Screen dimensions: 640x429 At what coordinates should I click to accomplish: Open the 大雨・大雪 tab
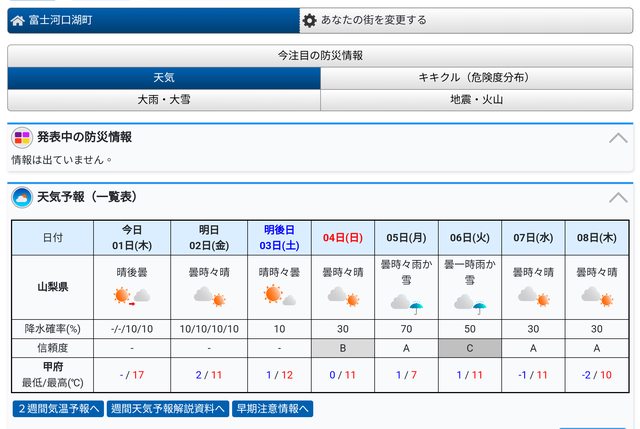[164, 100]
